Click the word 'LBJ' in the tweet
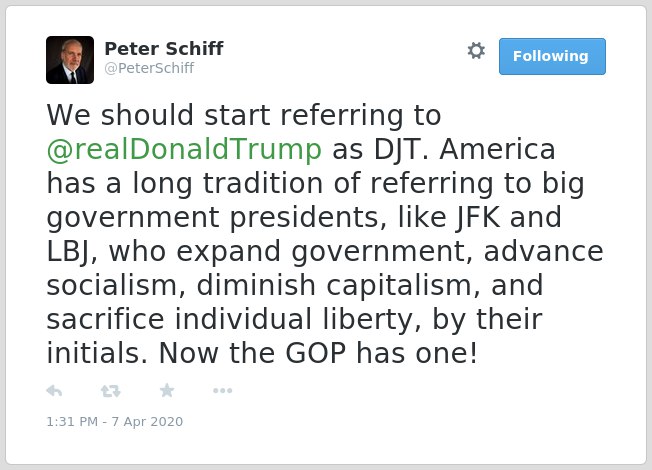This screenshot has width=652, height=470. pyautogui.click(x=68, y=252)
